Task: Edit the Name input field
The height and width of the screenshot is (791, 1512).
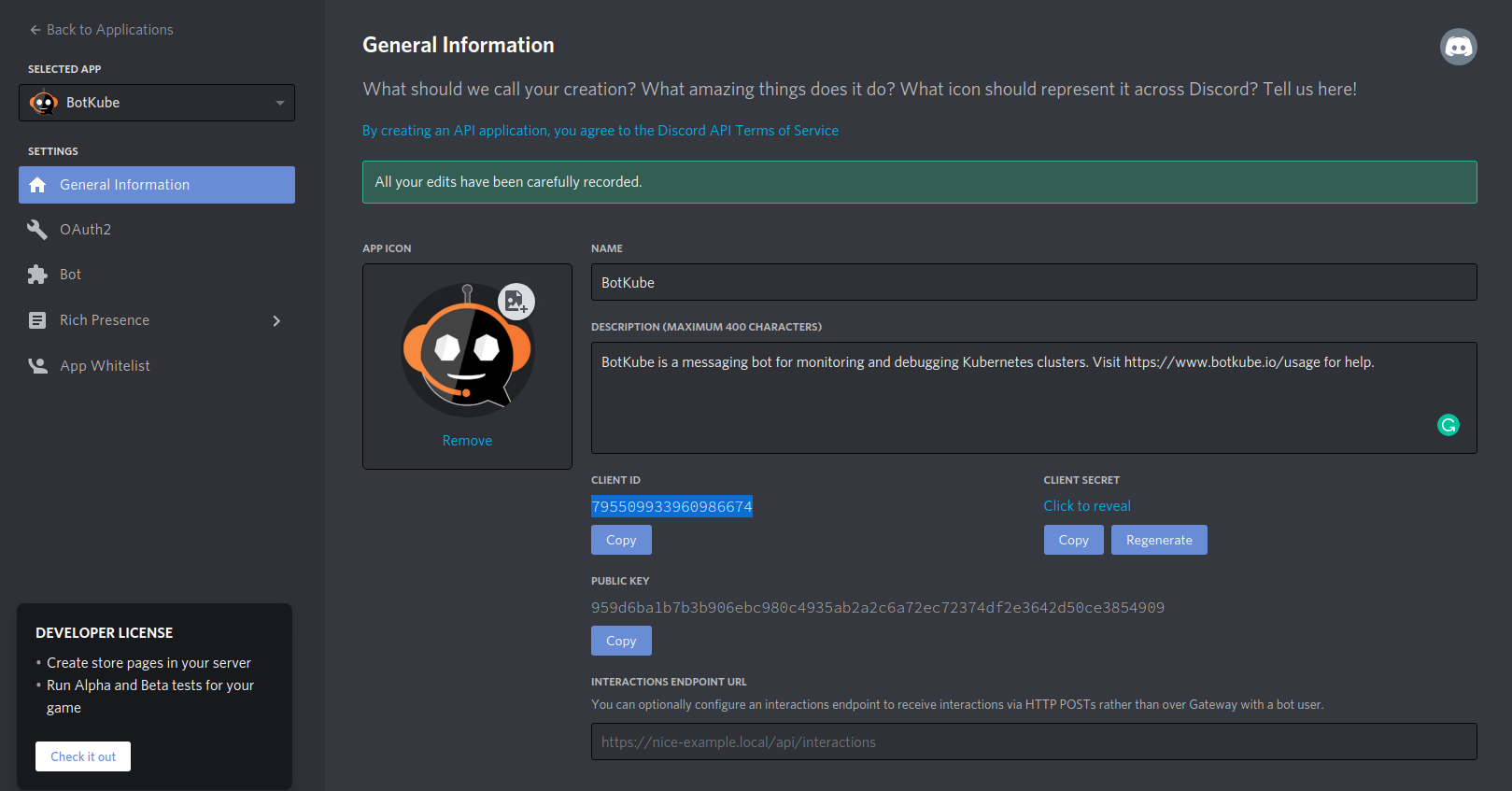Action: (1034, 282)
